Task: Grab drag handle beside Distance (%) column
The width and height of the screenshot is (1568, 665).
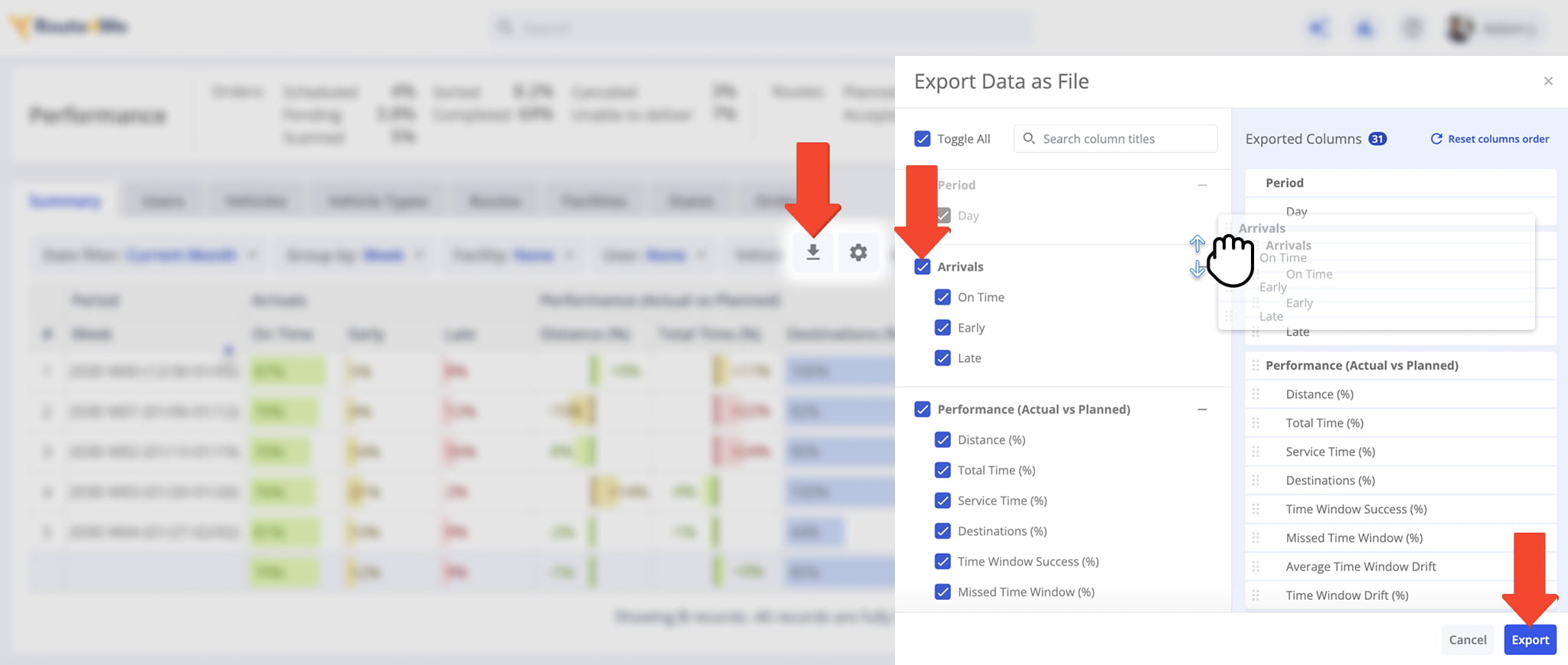Action: point(1256,394)
